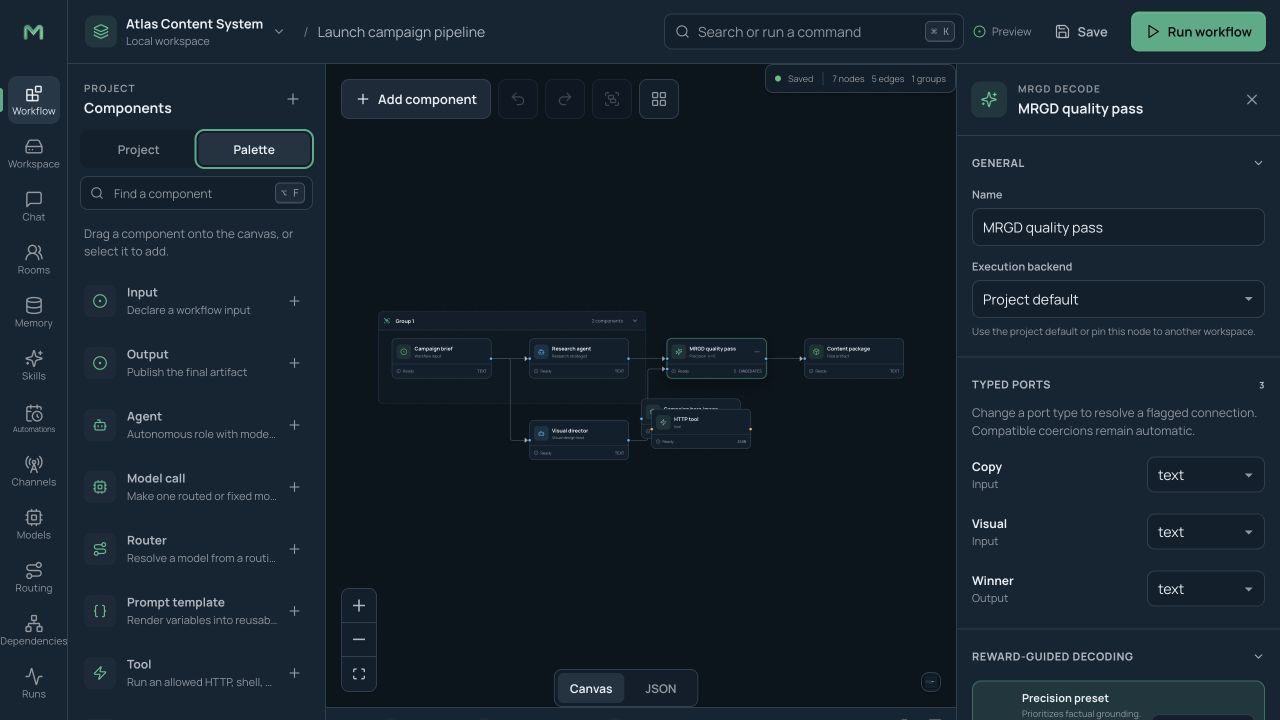The height and width of the screenshot is (720, 1280).
Task: Add the Agent component with its plus
Action: pyautogui.click(x=294, y=425)
